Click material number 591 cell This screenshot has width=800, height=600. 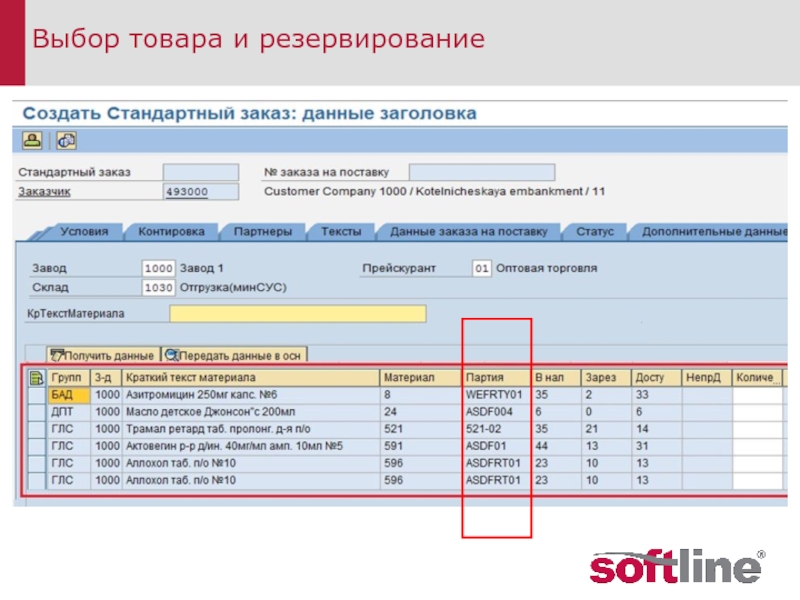pyautogui.click(x=421, y=446)
